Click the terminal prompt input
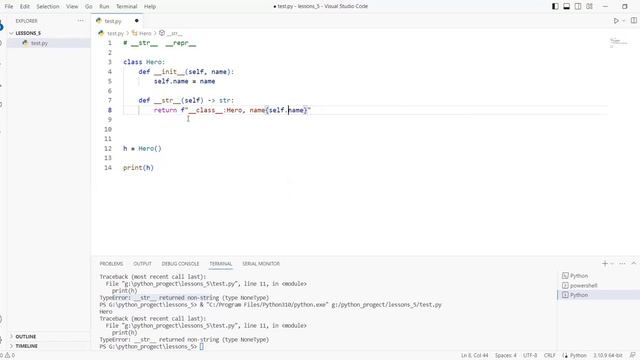The height and width of the screenshot is (360, 640). click(x=201, y=347)
